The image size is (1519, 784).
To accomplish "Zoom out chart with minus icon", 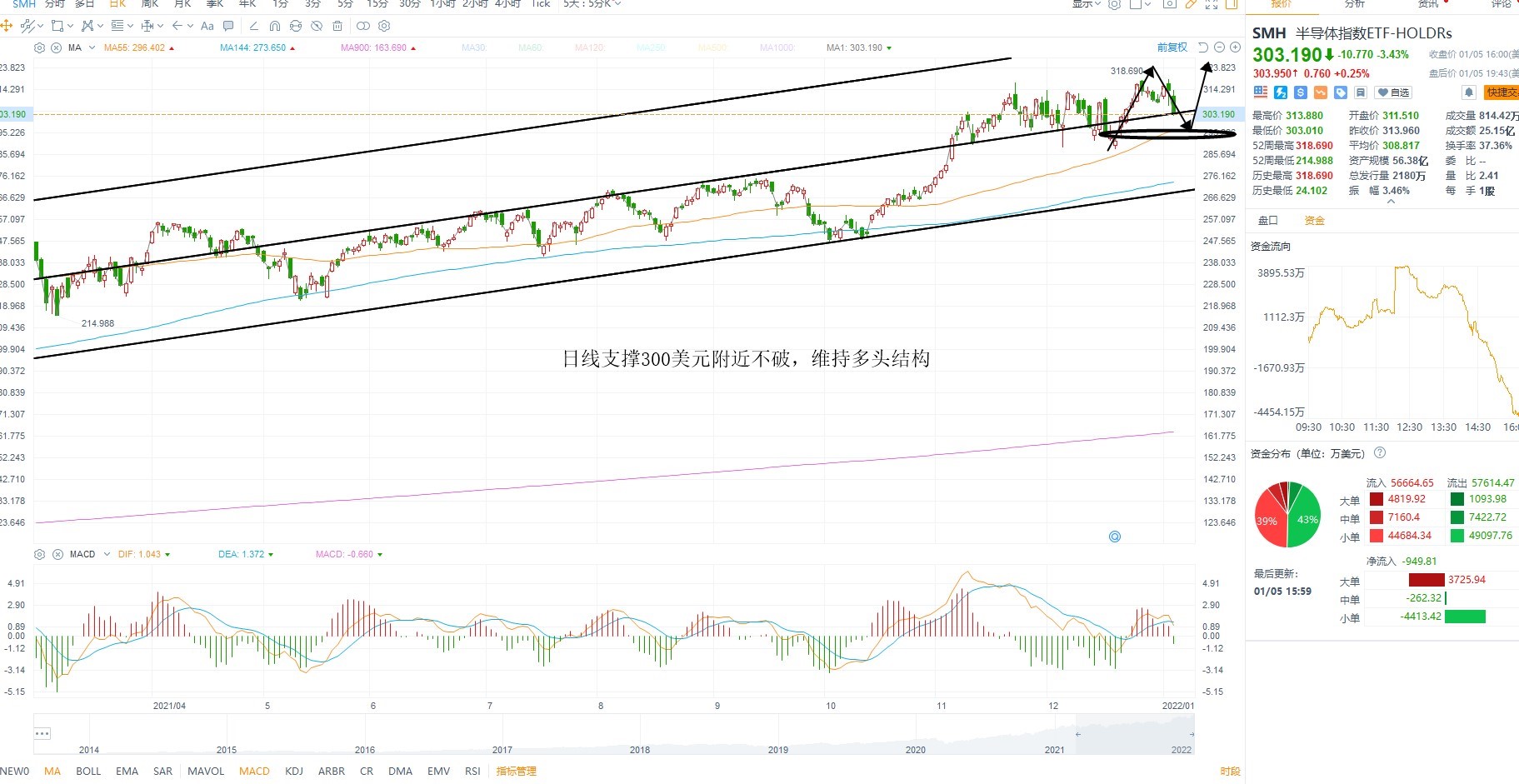I will [1219, 47].
